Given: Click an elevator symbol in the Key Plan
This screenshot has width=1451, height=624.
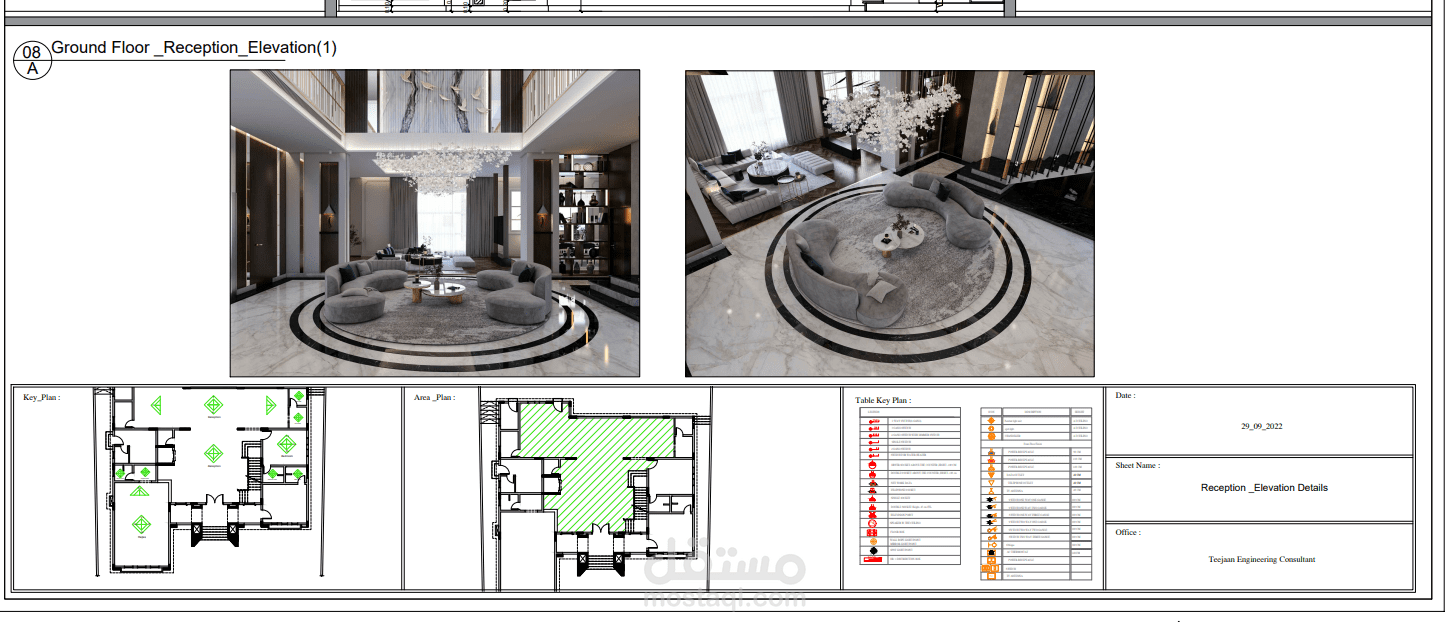Looking at the screenshot, I should coord(197,530).
